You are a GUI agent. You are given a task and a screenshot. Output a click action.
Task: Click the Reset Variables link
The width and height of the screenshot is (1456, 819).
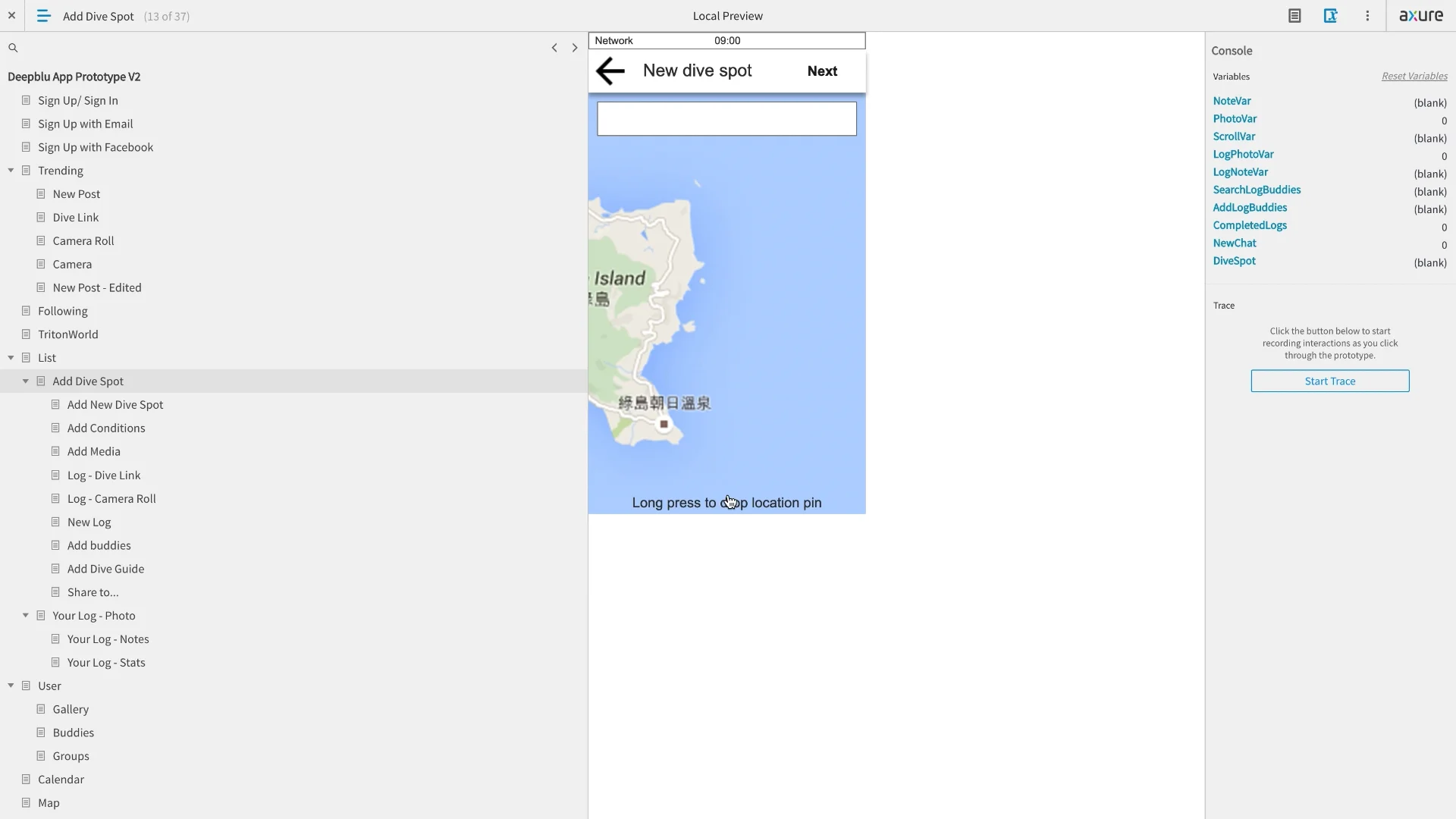[1414, 77]
